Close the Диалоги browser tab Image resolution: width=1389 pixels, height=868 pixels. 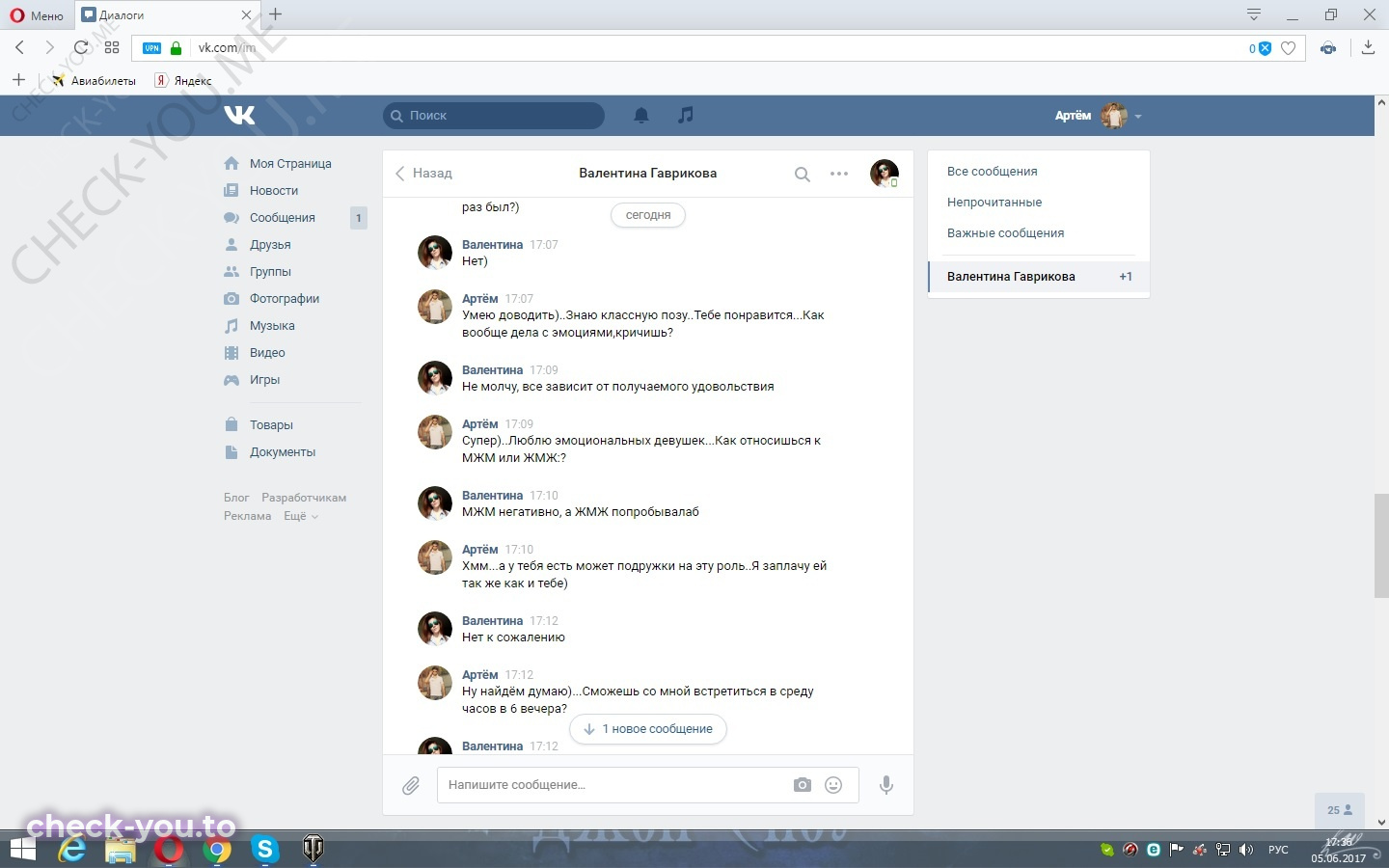pyautogui.click(x=246, y=14)
